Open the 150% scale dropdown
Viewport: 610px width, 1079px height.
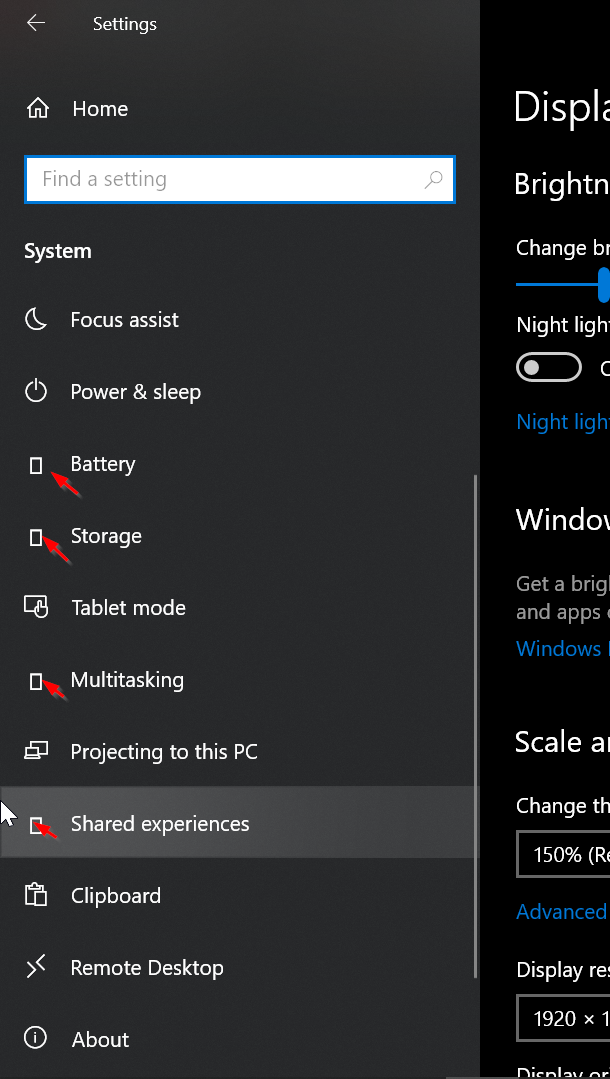pos(564,855)
